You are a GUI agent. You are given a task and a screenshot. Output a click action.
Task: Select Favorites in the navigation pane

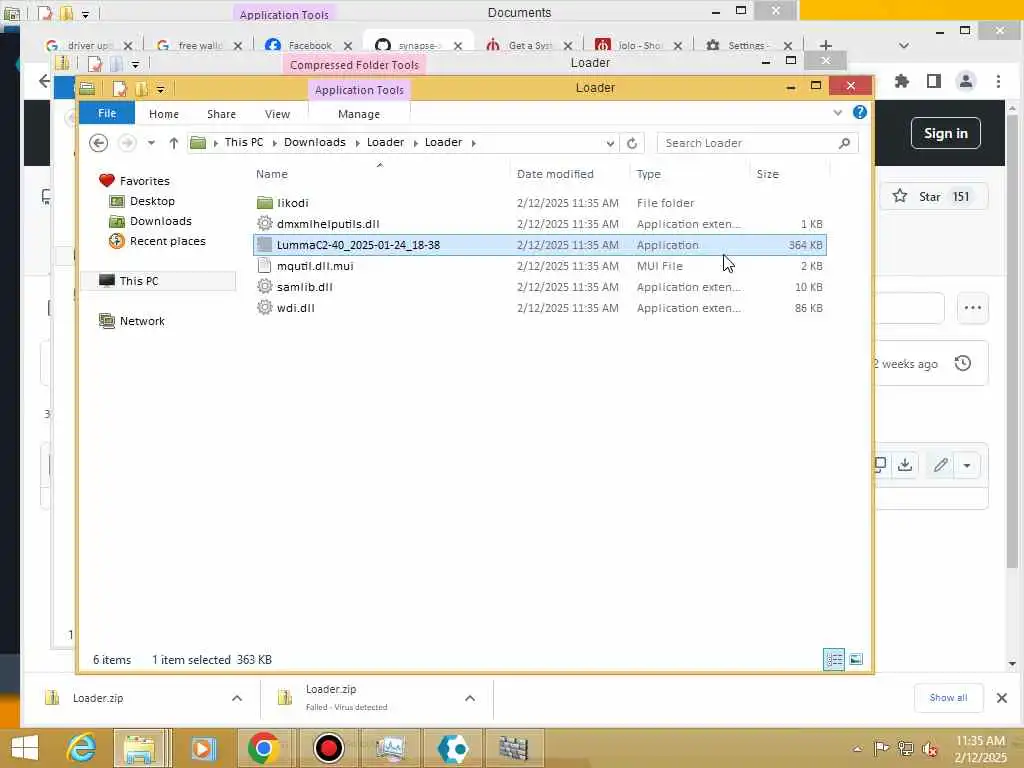point(144,181)
